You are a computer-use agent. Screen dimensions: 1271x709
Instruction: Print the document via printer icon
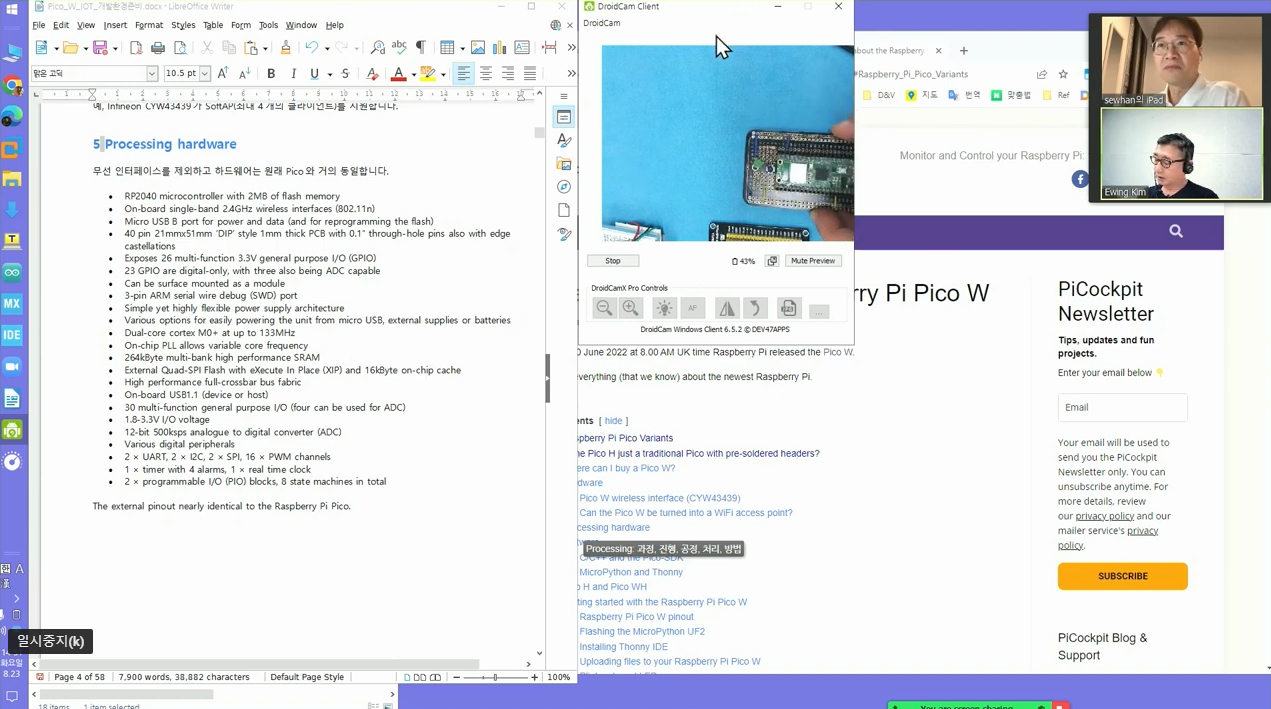point(158,47)
